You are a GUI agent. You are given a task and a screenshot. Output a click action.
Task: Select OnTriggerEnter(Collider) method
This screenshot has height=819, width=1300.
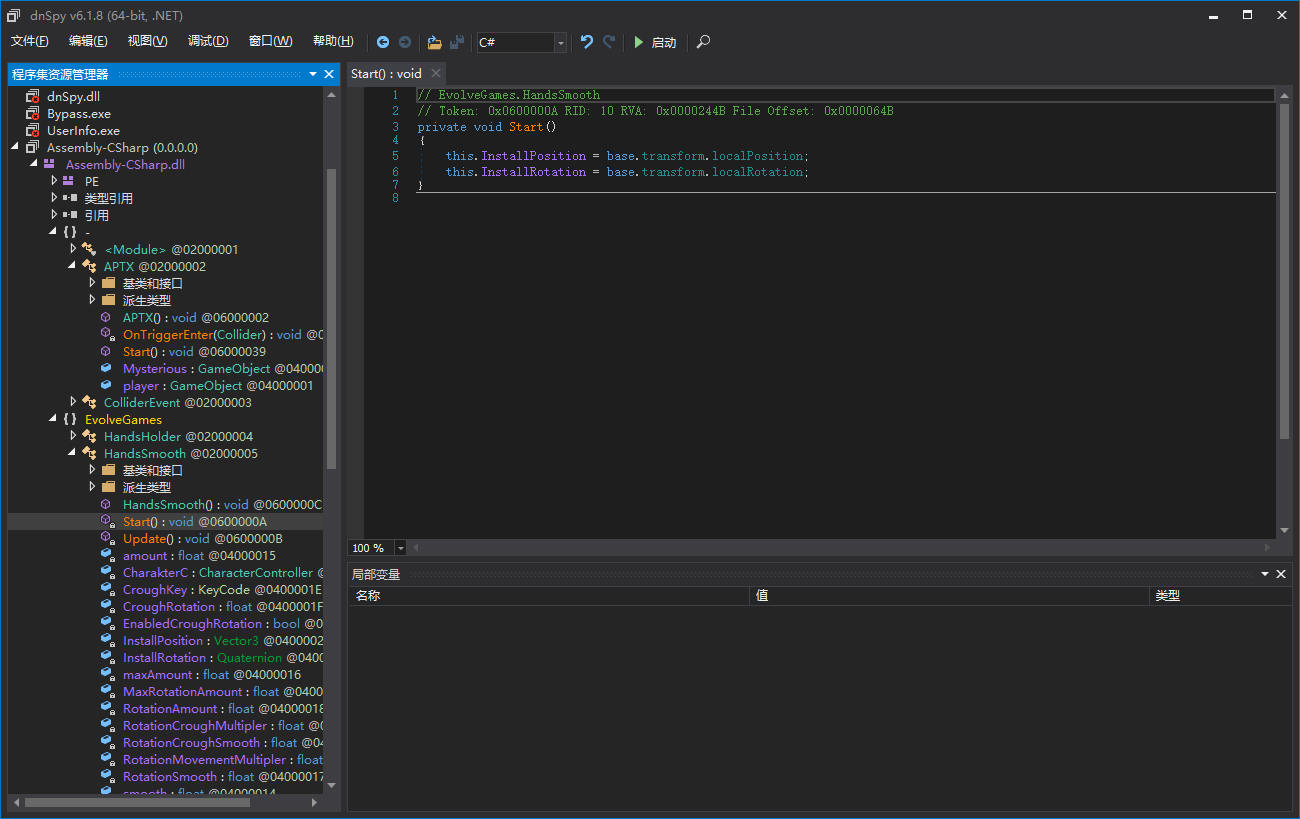click(223, 334)
